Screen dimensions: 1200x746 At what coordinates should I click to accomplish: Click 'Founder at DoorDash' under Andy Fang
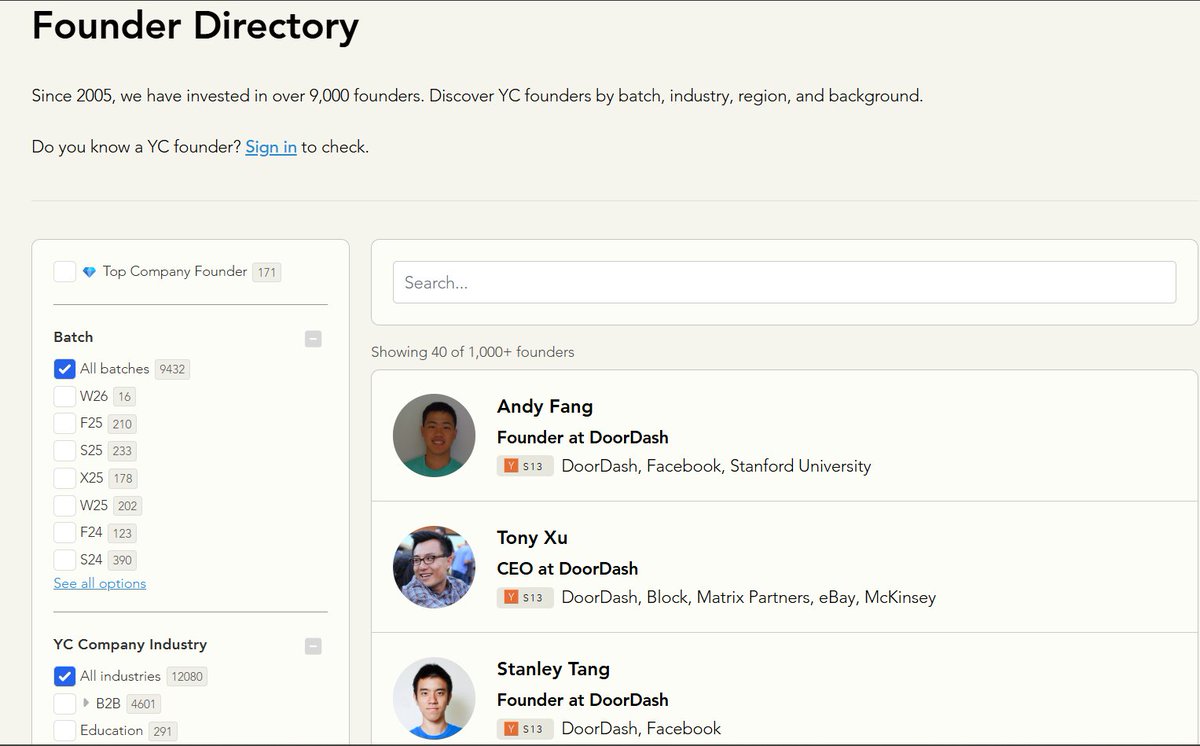coord(583,437)
